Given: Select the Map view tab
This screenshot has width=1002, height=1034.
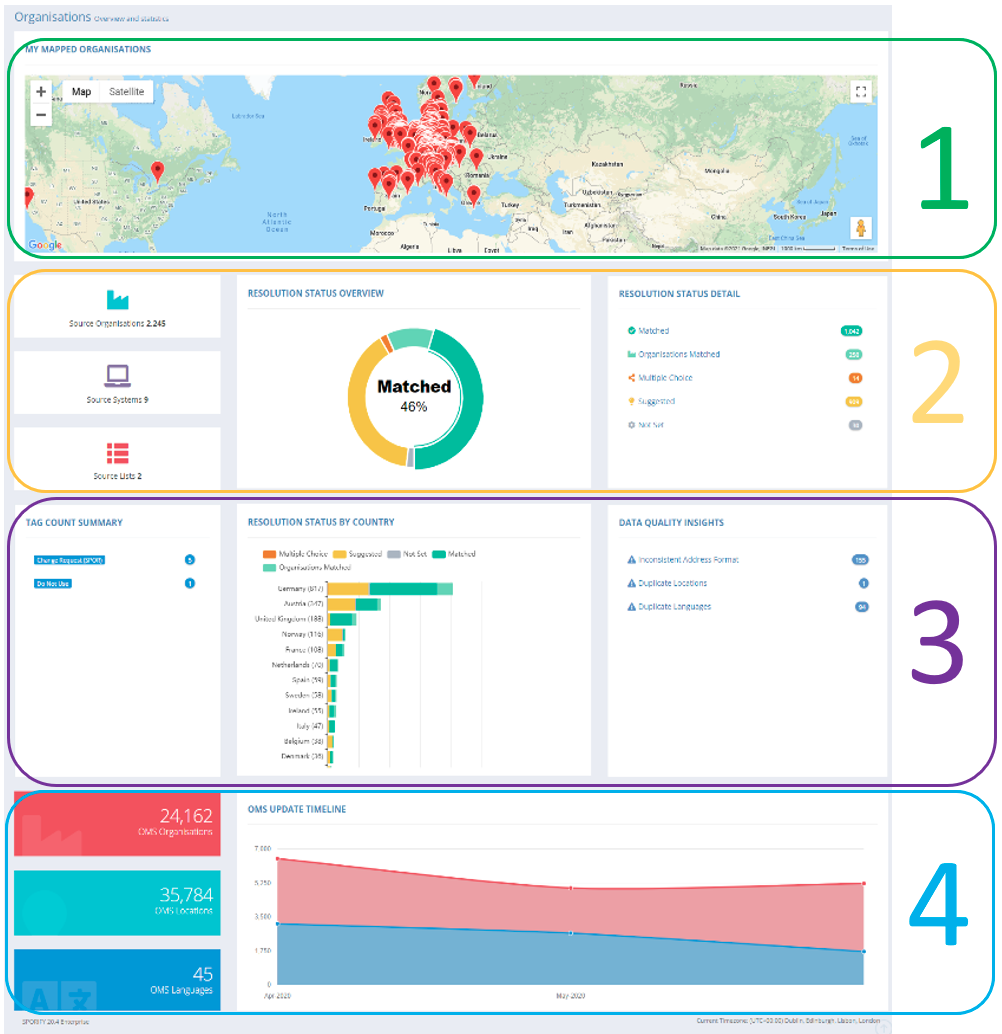Looking at the screenshot, I should (x=81, y=92).
